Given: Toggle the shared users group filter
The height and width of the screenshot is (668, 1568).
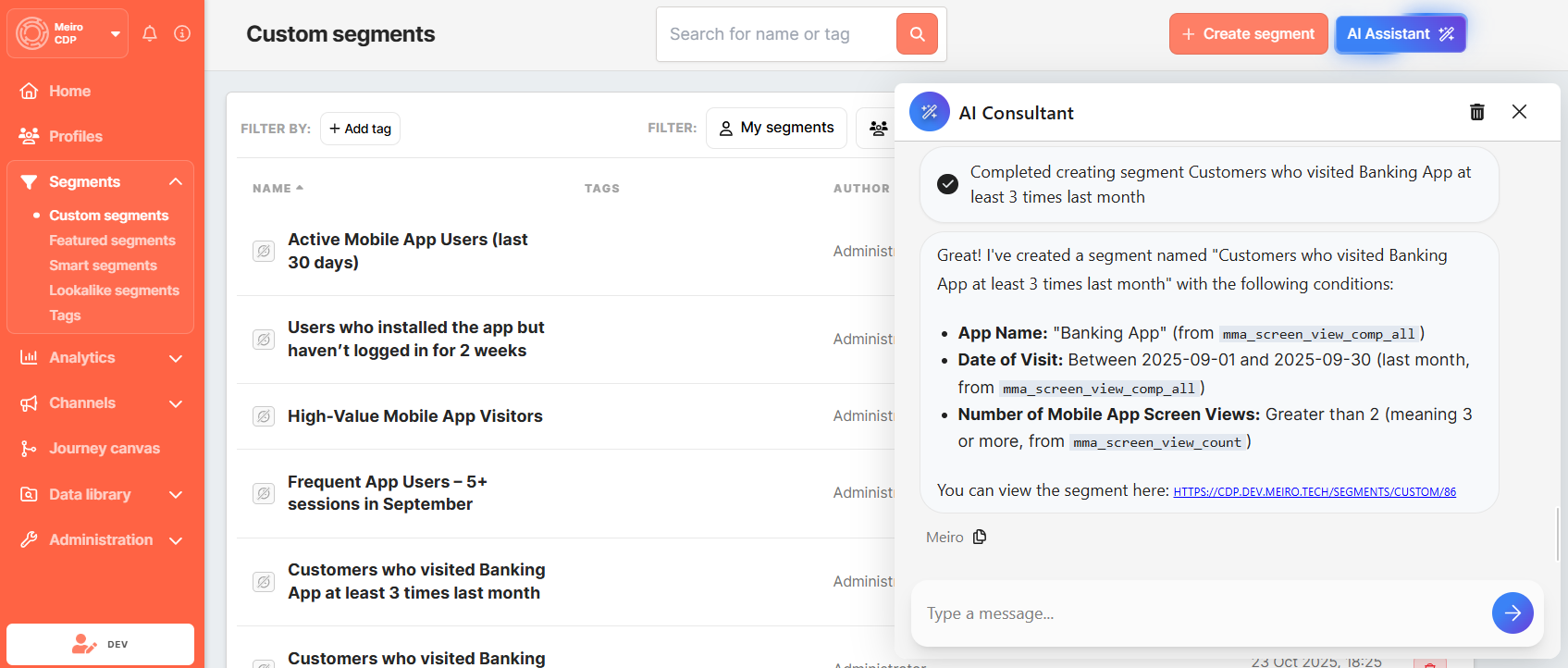Looking at the screenshot, I should [x=878, y=128].
